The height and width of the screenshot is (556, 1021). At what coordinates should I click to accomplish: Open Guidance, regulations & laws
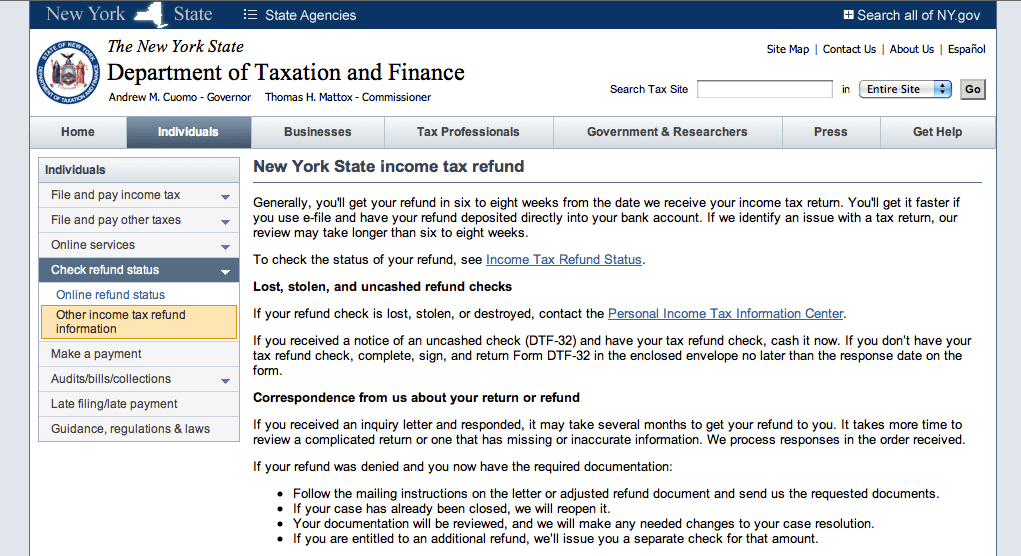coord(130,429)
